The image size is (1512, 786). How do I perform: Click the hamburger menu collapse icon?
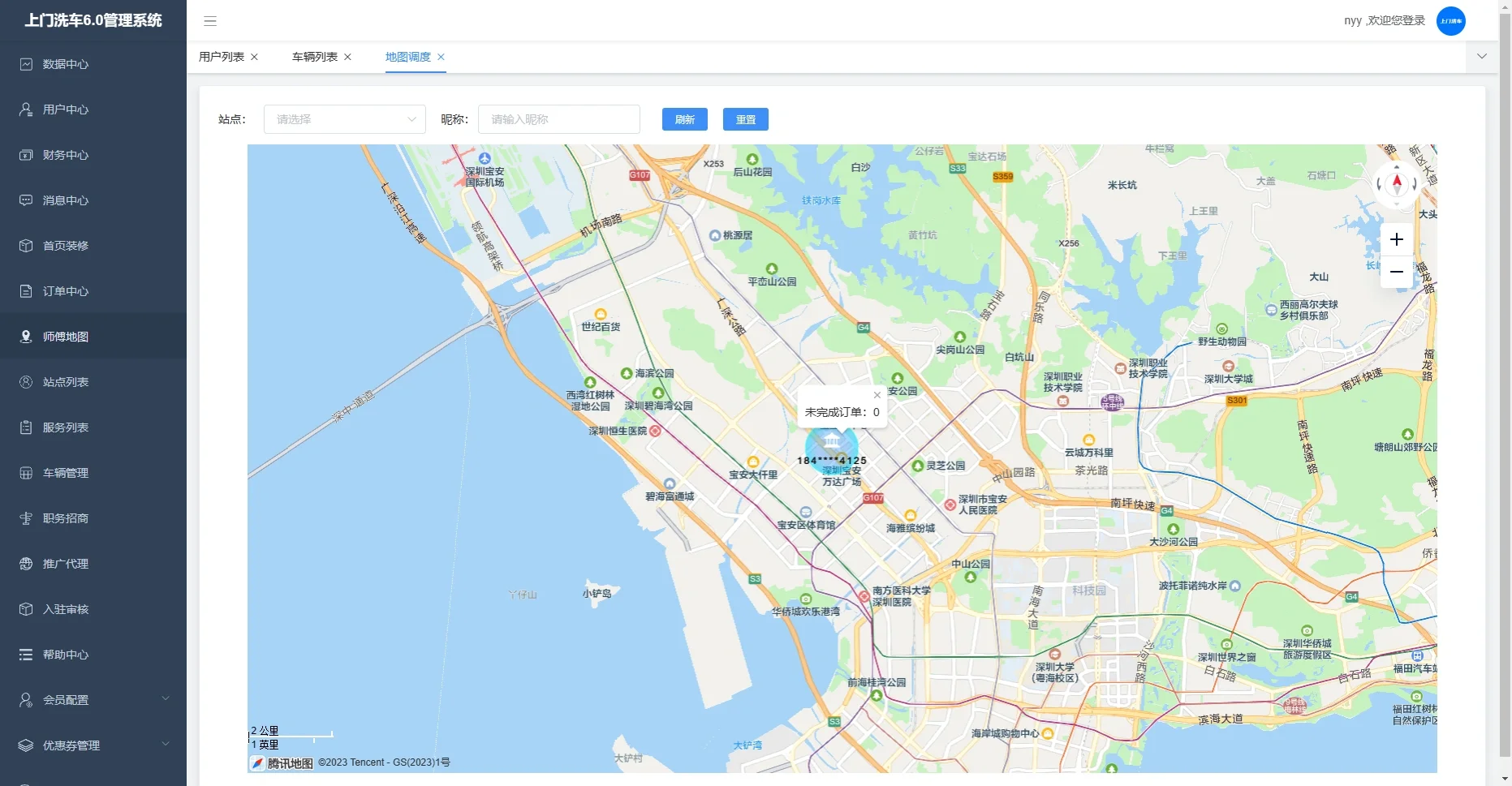point(210,21)
